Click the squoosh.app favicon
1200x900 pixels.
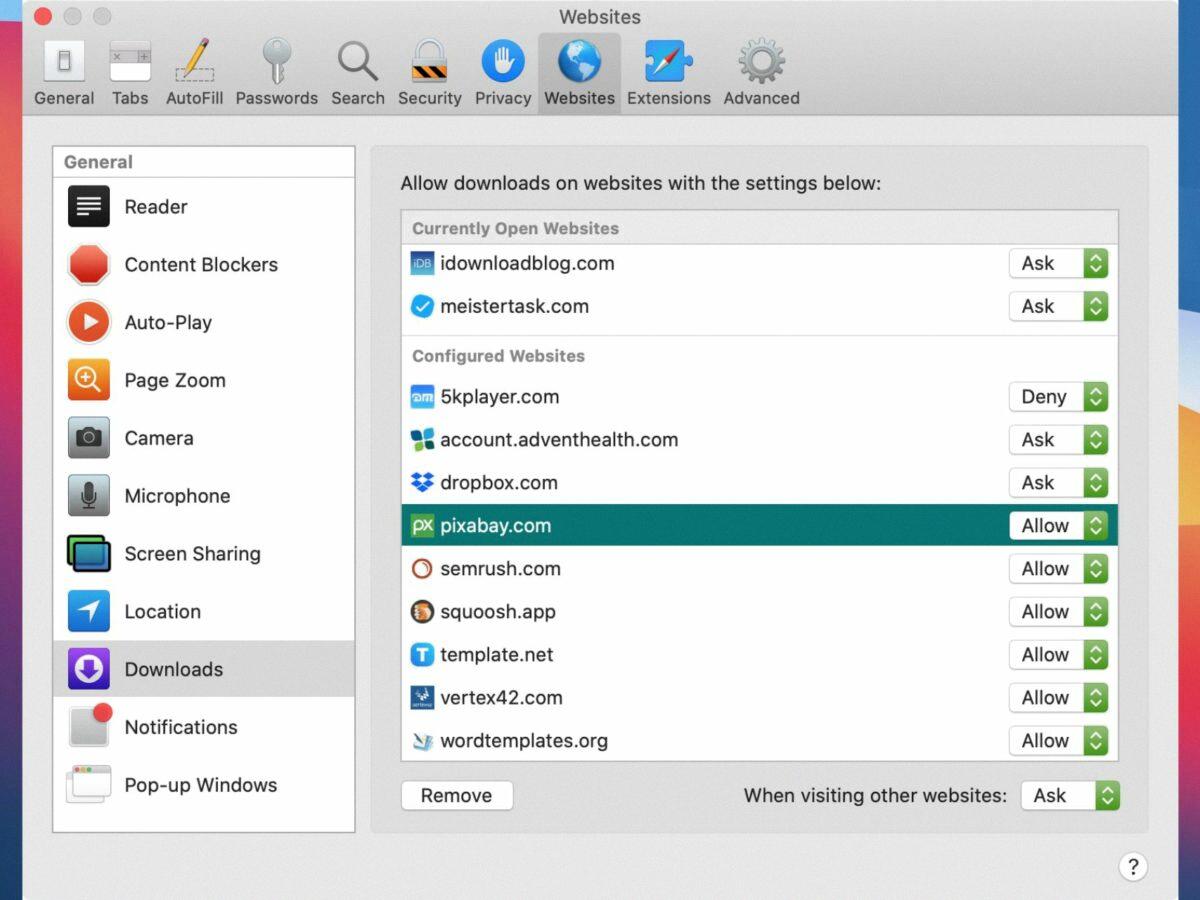coord(423,612)
